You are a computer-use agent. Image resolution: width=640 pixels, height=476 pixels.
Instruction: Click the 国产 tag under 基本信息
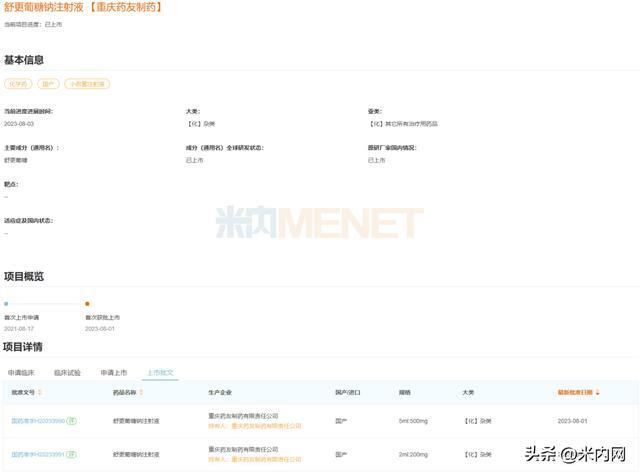pos(48,84)
